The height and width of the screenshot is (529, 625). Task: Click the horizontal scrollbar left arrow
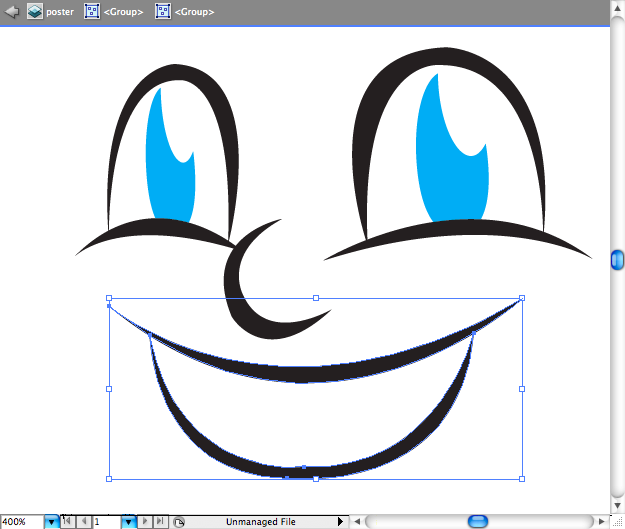[x=357, y=521]
